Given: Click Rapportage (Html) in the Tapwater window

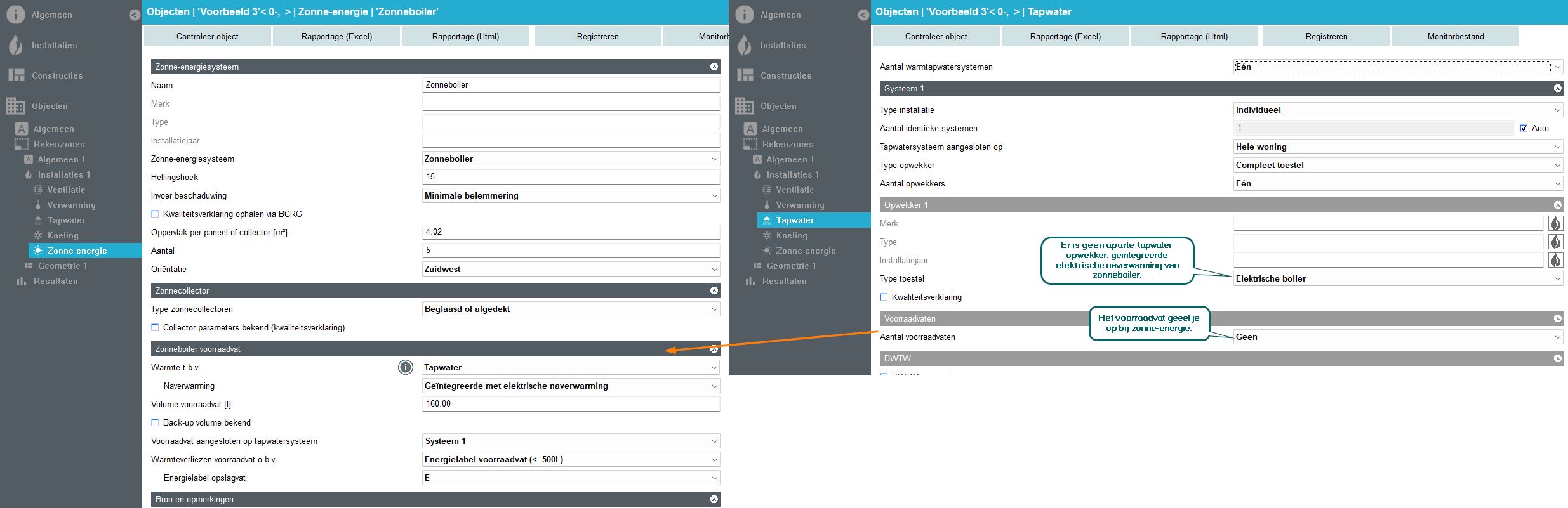Looking at the screenshot, I should point(1193,36).
